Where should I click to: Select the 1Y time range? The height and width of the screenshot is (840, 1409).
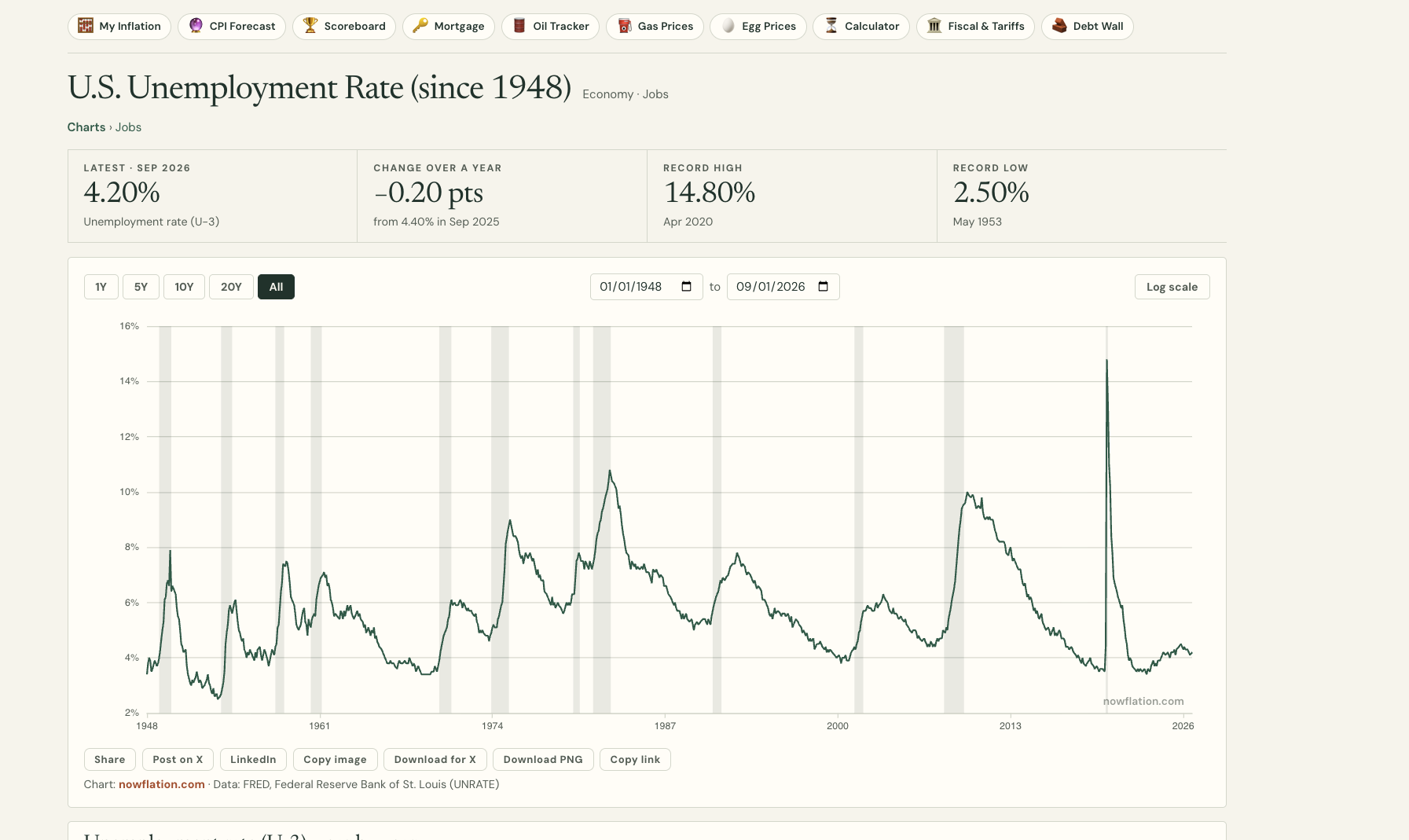[x=101, y=287]
